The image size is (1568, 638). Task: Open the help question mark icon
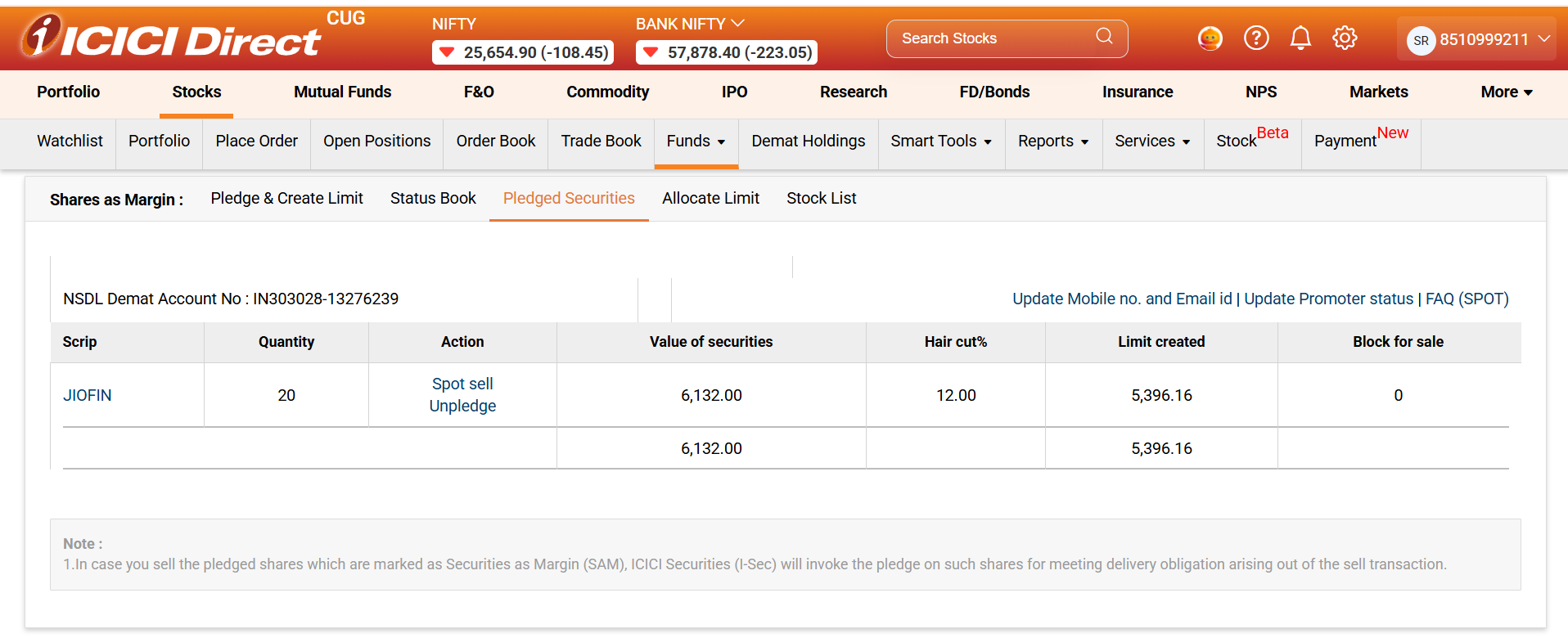(x=1255, y=38)
